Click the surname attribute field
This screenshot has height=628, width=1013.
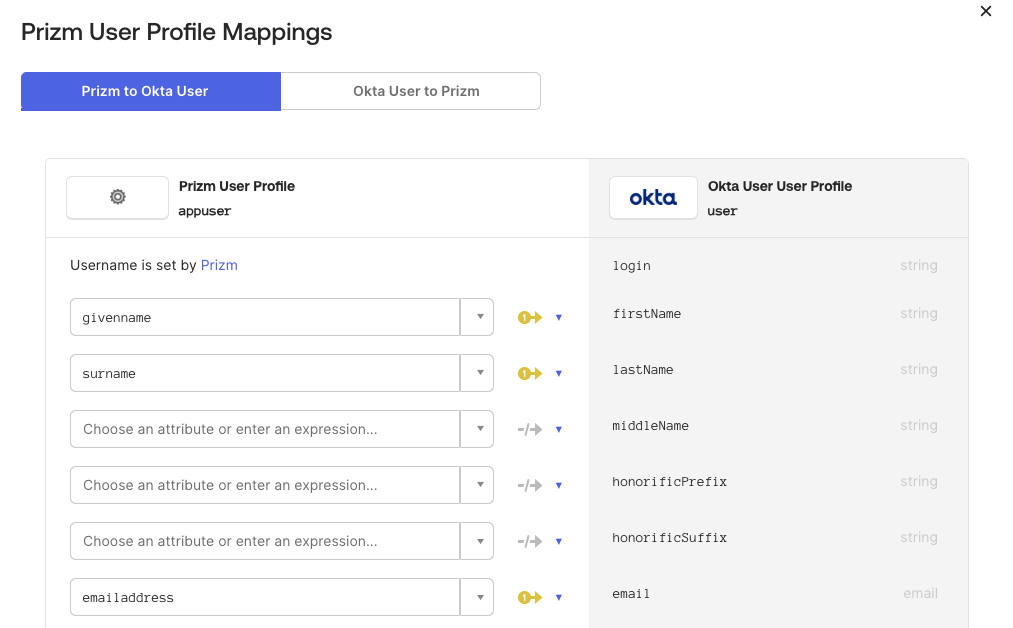coord(265,373)
